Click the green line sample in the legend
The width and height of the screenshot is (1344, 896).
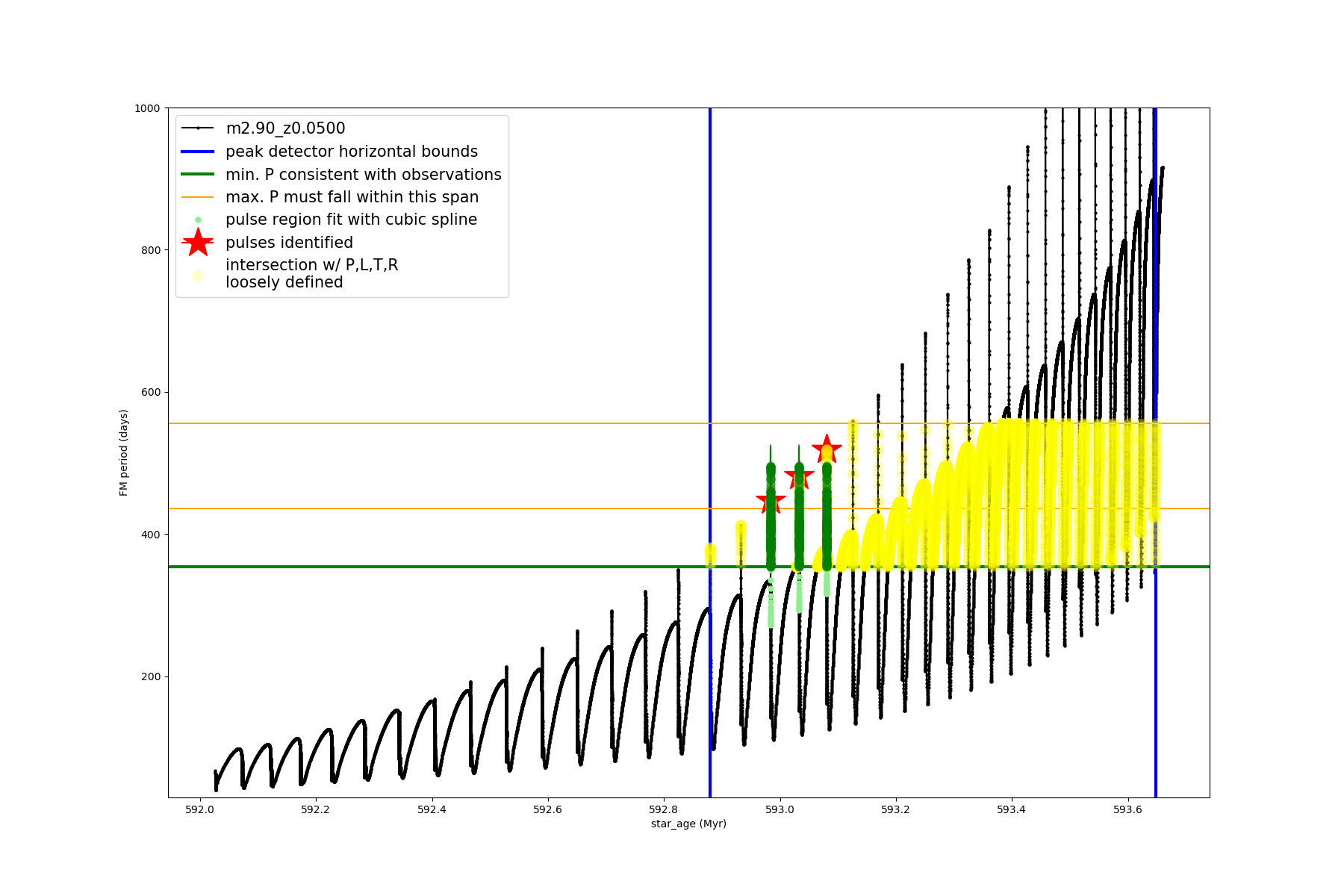pyautogui.click(x=198, y=175)
